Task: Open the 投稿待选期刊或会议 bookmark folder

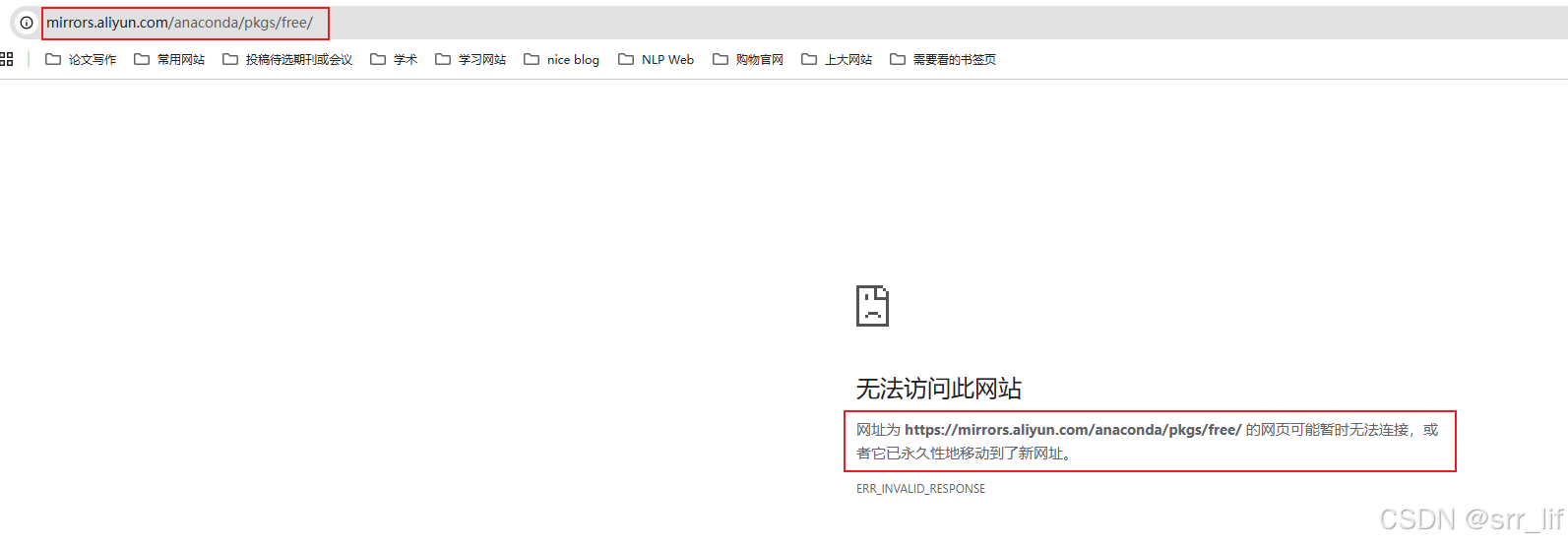Action: [x=287, y=59]
